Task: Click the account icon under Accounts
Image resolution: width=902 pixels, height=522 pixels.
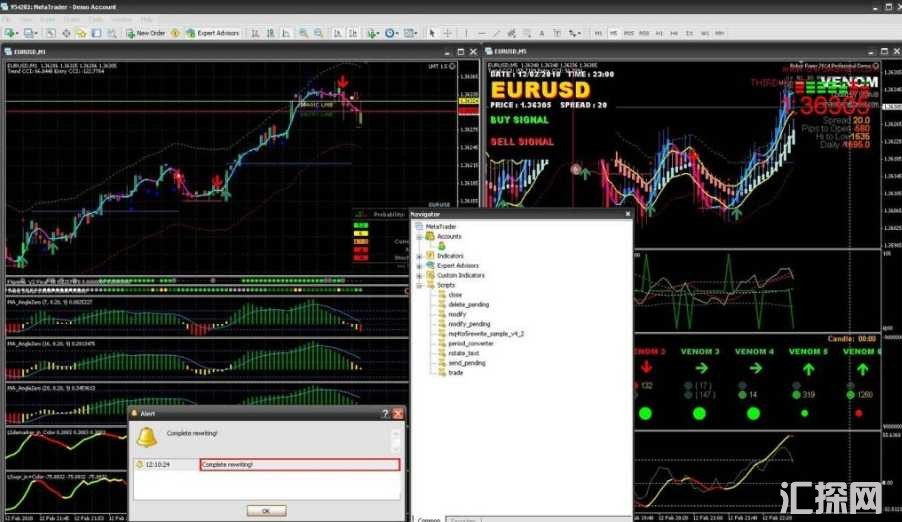Action: point(440,246)
